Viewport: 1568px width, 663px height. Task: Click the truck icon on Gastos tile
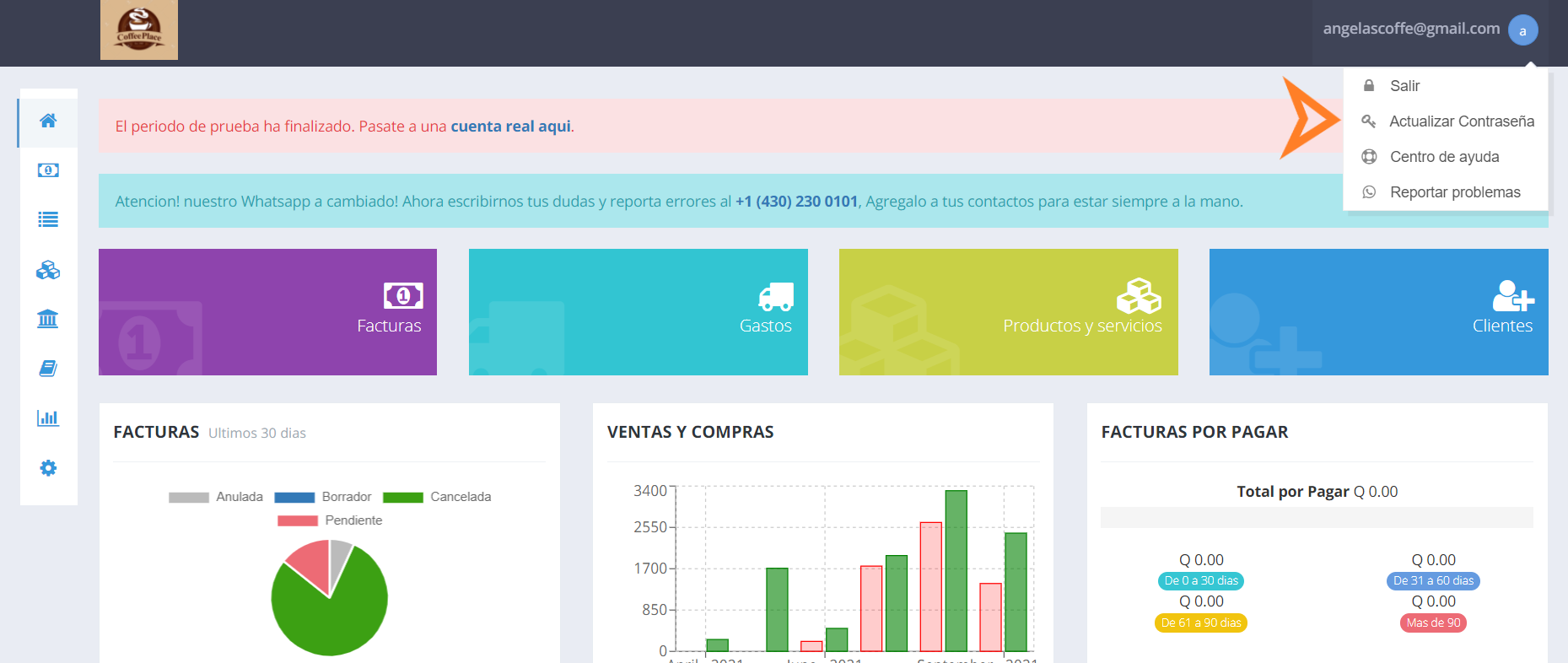(776, 297)
